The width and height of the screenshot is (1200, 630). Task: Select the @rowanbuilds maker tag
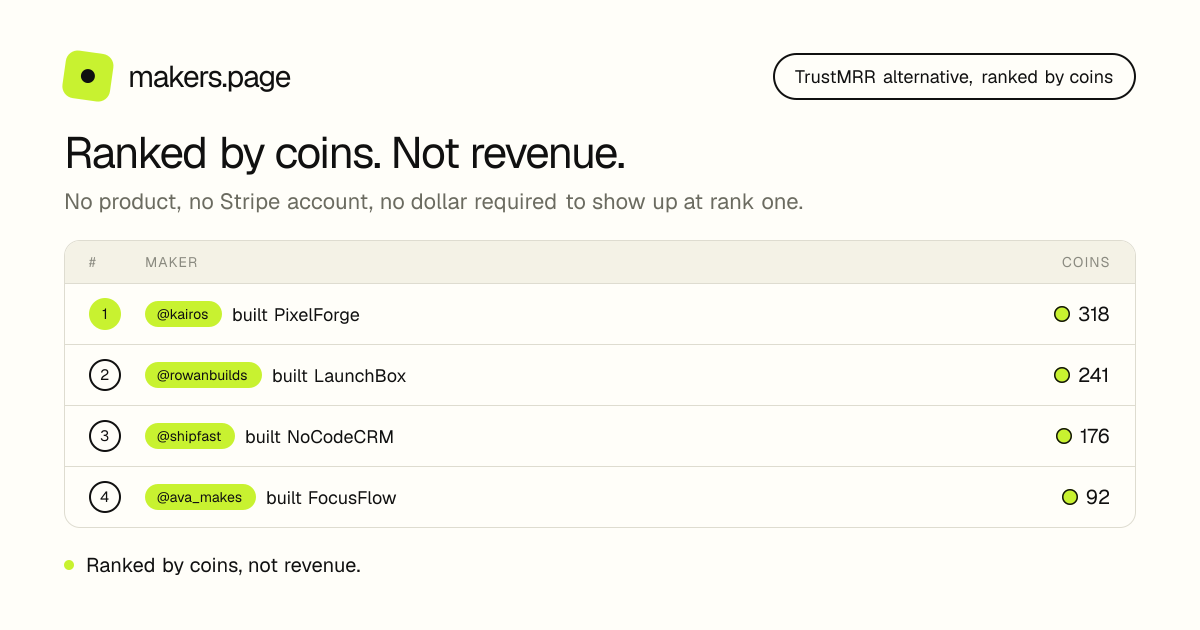click(203, 375)
